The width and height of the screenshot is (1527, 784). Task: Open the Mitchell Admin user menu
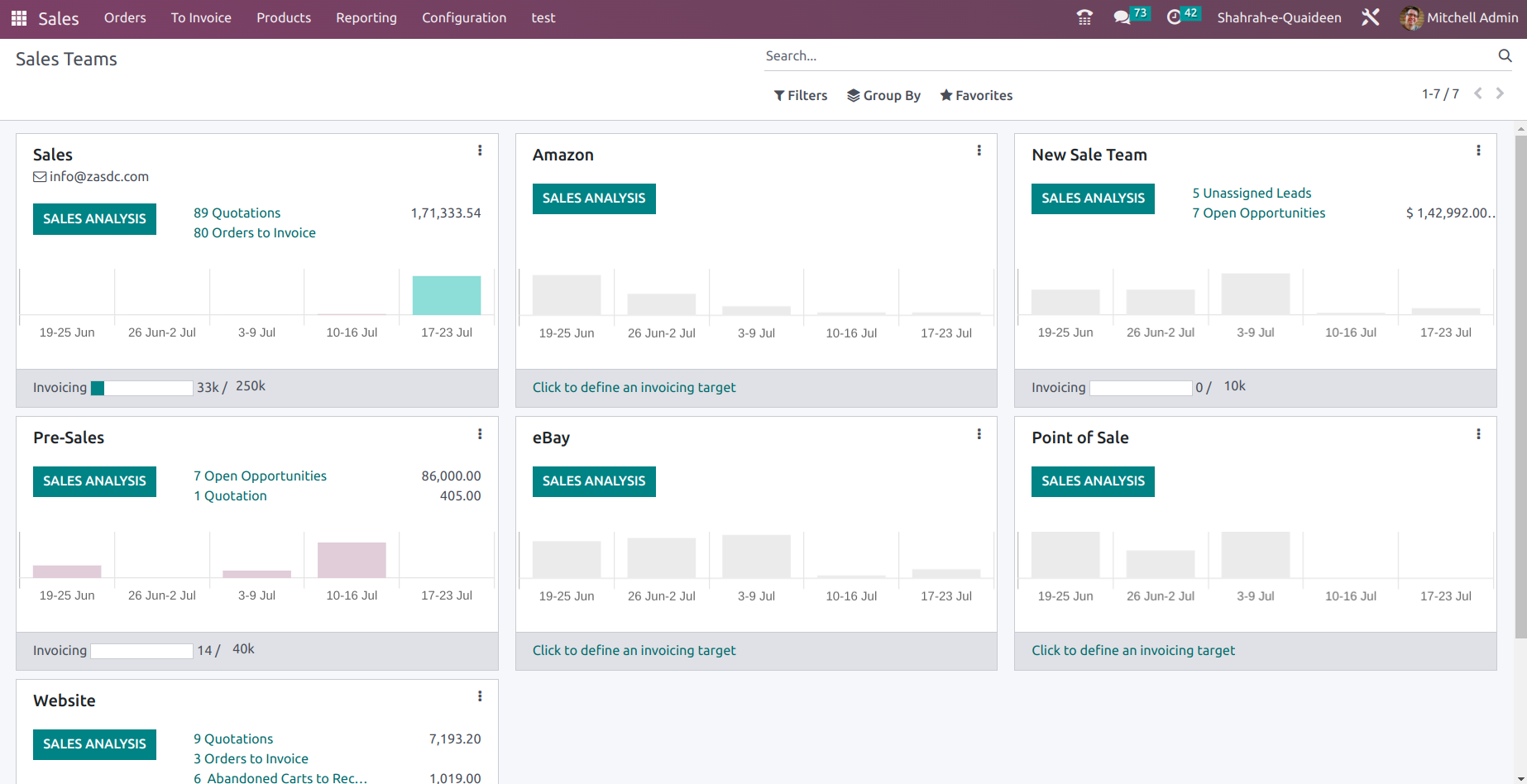point(1459,17)
